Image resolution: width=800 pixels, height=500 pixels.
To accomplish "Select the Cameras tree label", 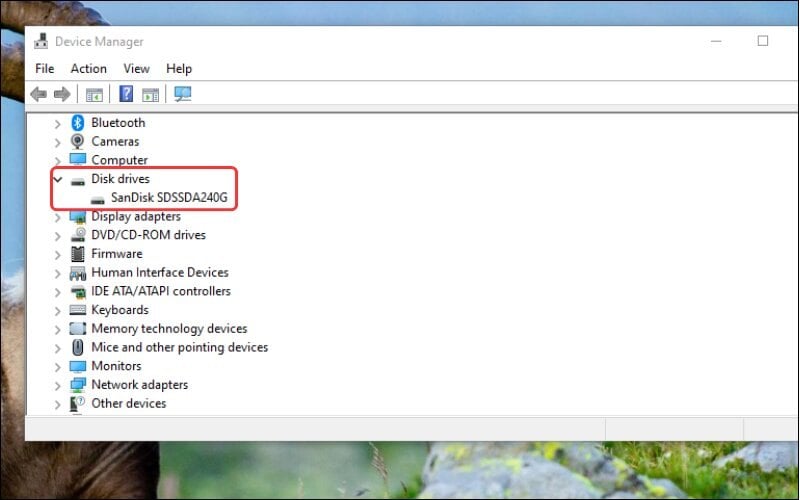I will click(x=115, y=141).
